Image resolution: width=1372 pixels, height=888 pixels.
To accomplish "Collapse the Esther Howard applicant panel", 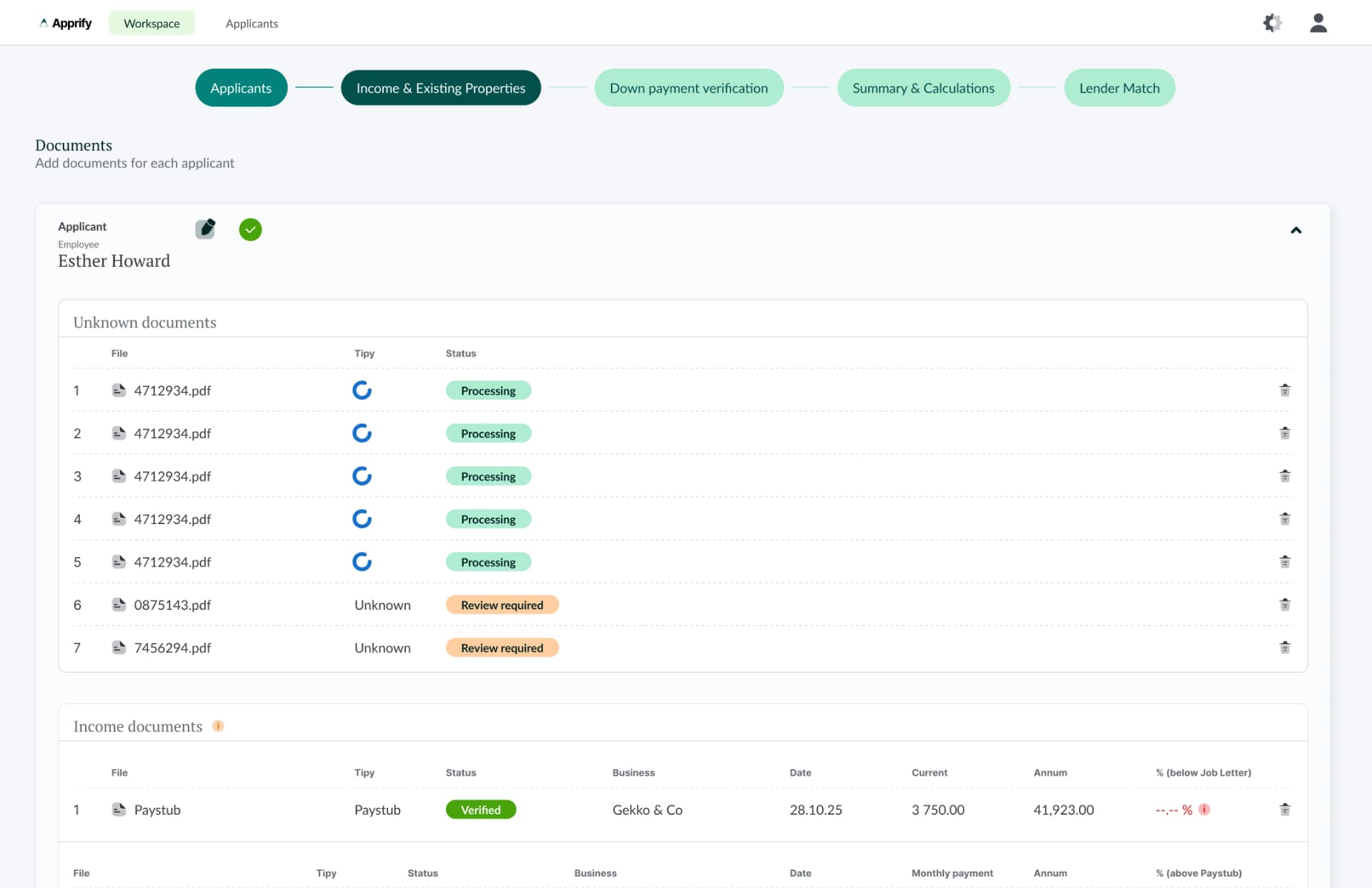I will pos(1296,230).
